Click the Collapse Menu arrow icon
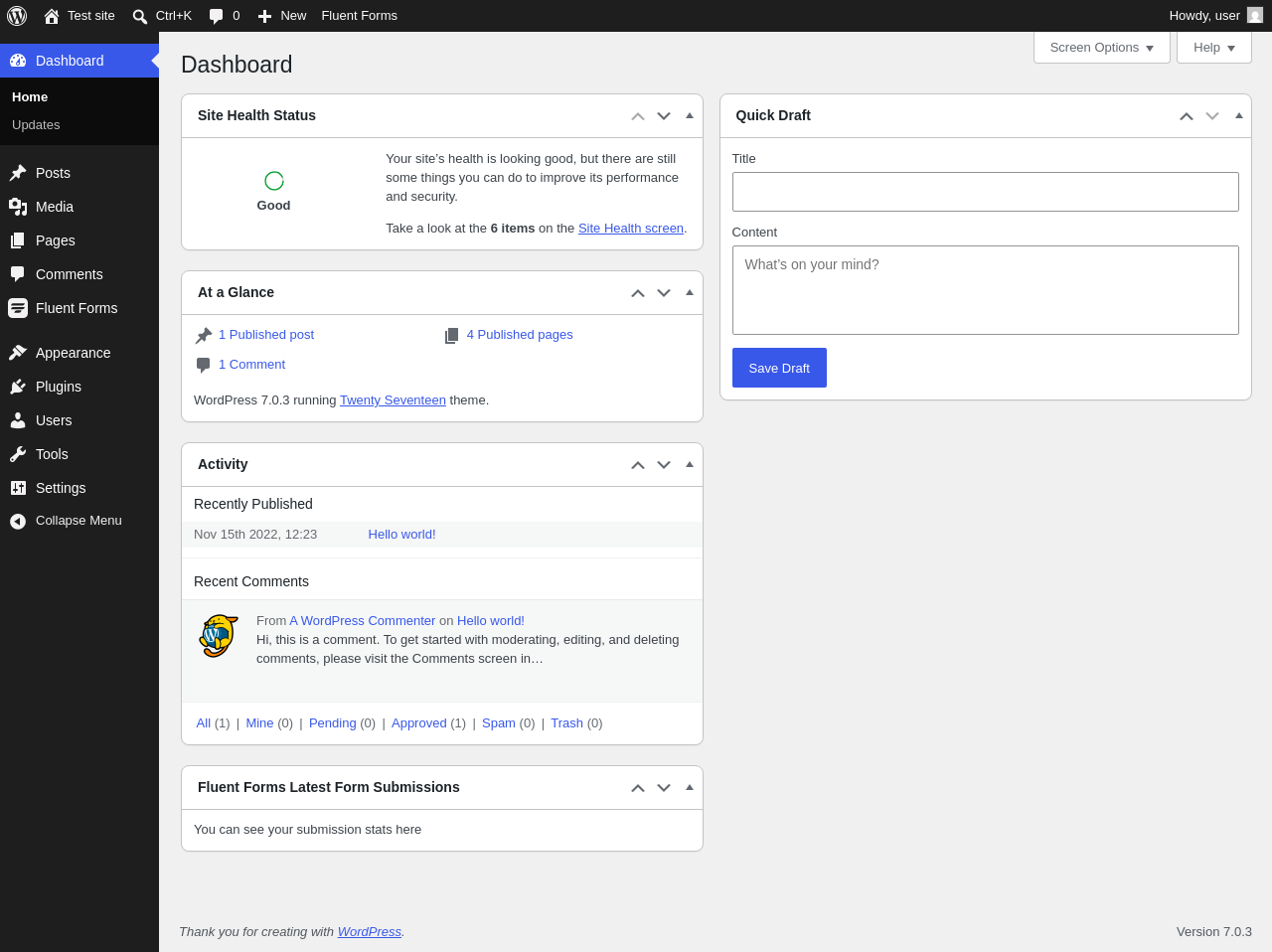Viewport: 1272px width, 952px height. tap(18, 521)
